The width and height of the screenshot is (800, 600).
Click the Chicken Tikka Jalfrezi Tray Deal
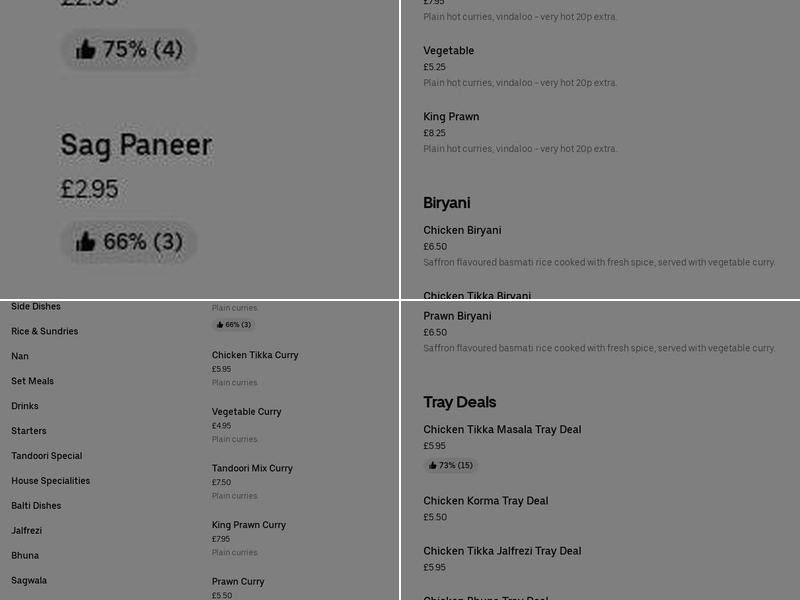502,551
